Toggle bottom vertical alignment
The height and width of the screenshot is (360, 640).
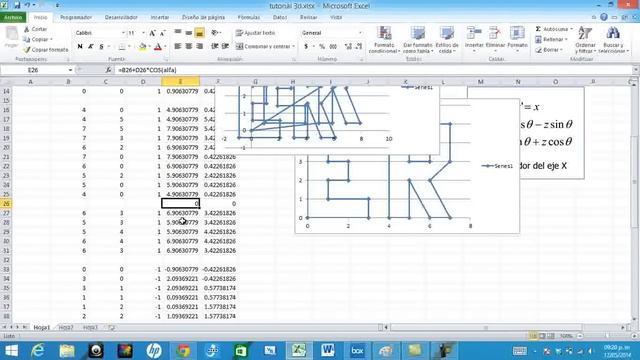200,33
